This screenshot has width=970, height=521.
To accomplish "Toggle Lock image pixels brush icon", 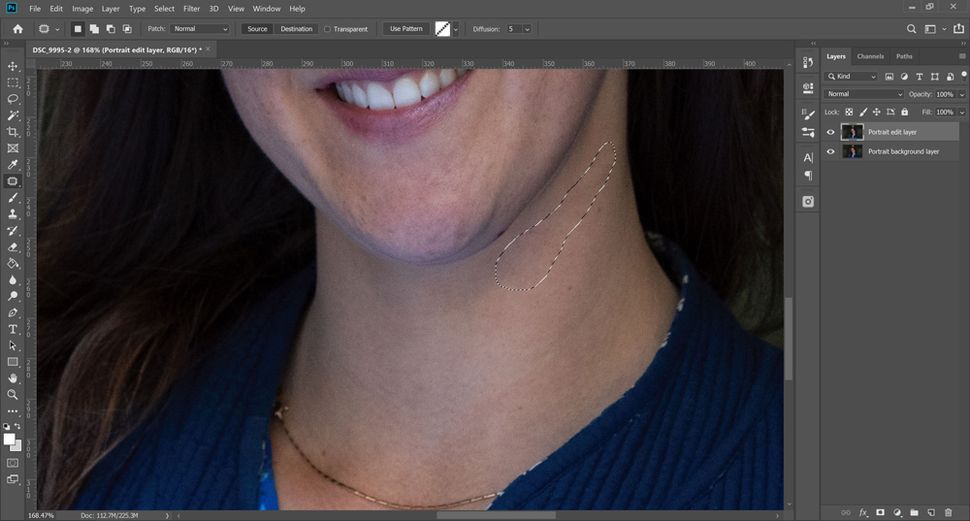I will [x=863, y=112].
